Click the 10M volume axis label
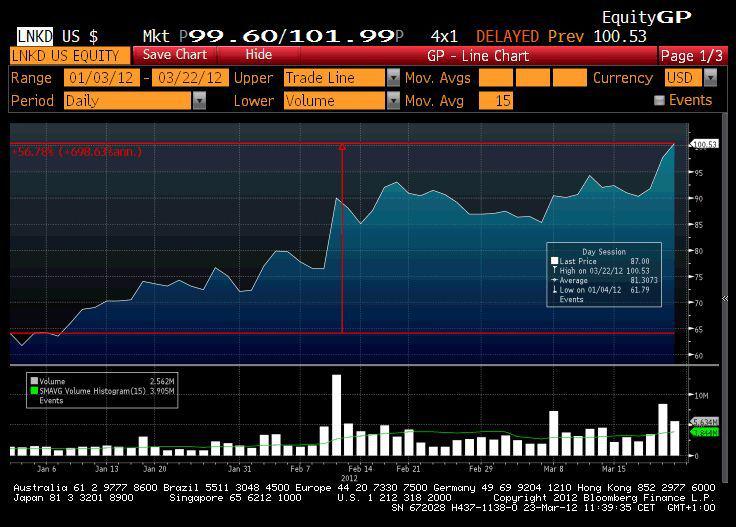The width and height of the screenshot is (736, 527). [701, 396]
